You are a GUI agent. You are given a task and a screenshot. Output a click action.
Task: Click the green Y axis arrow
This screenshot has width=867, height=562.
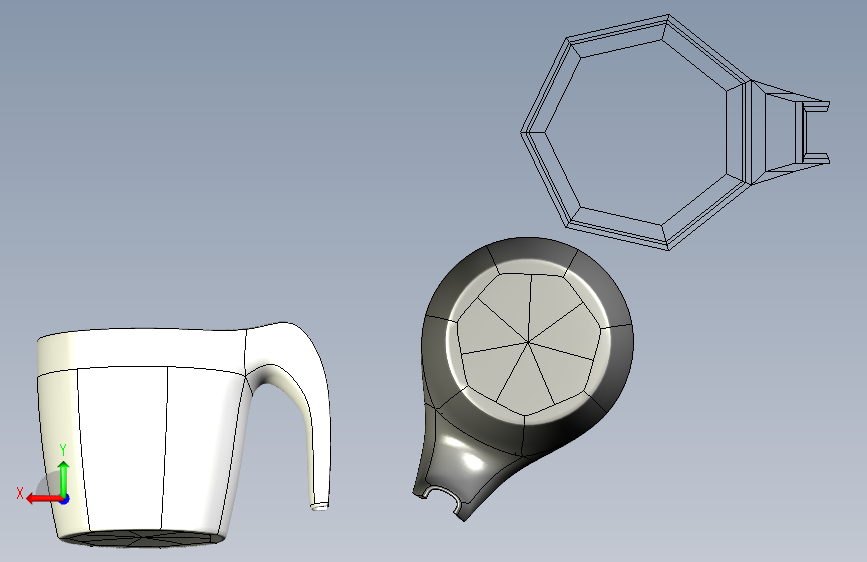(64, 477)
